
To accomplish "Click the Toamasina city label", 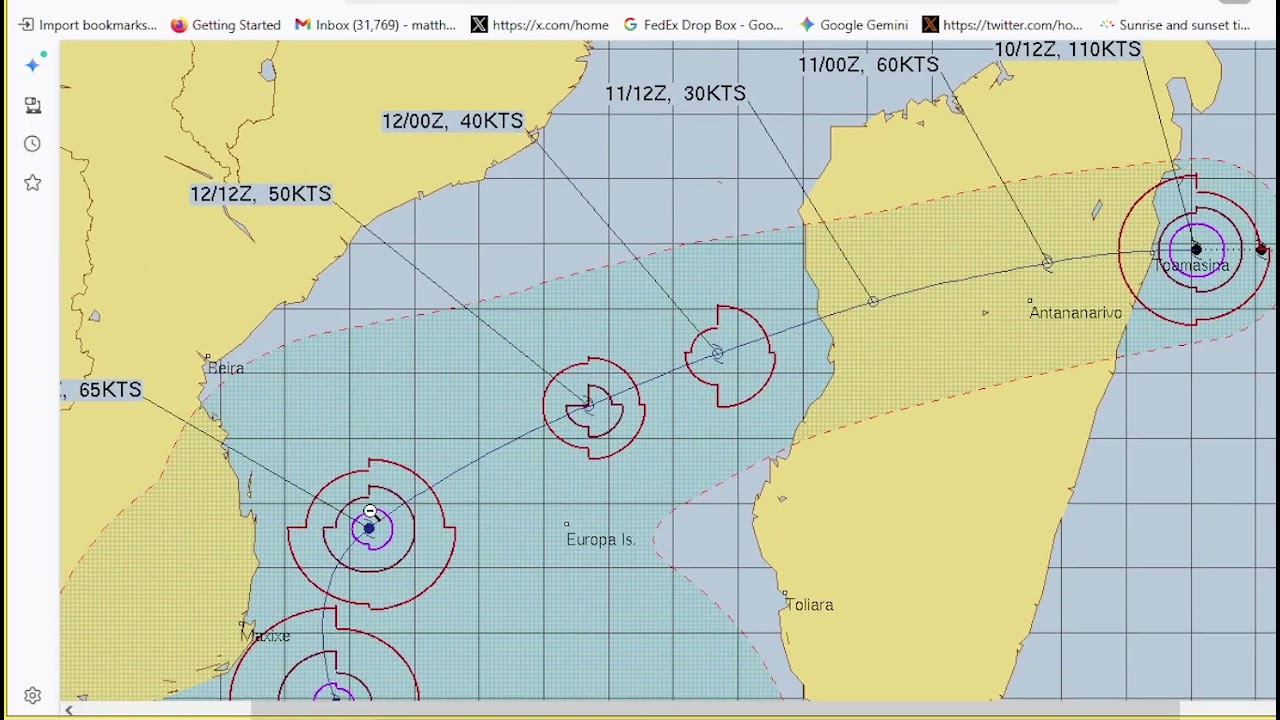I will (1191, 266).
